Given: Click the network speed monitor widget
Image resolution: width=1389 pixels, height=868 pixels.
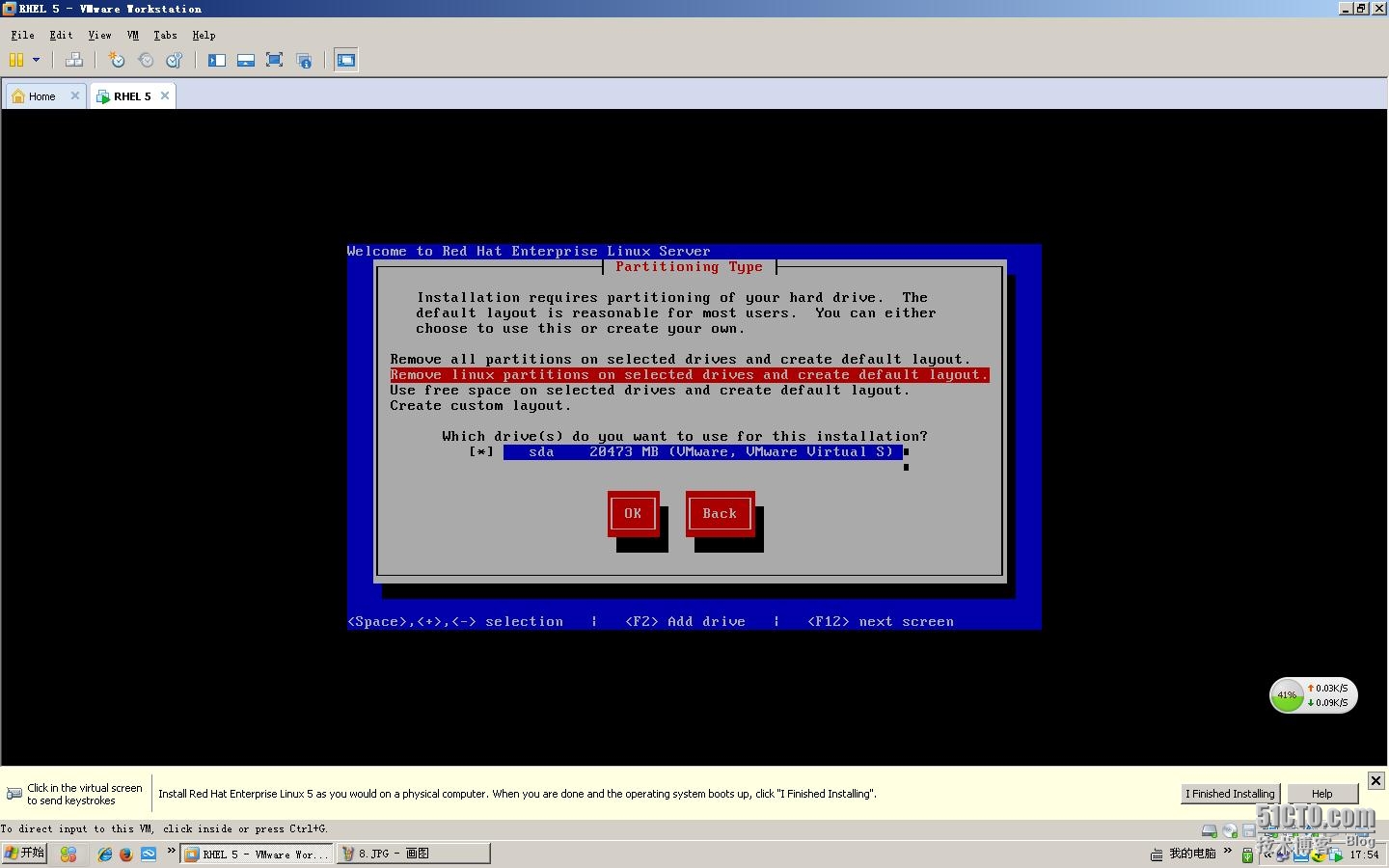Looking at the screenshot, I should [x=1314, y=695].
